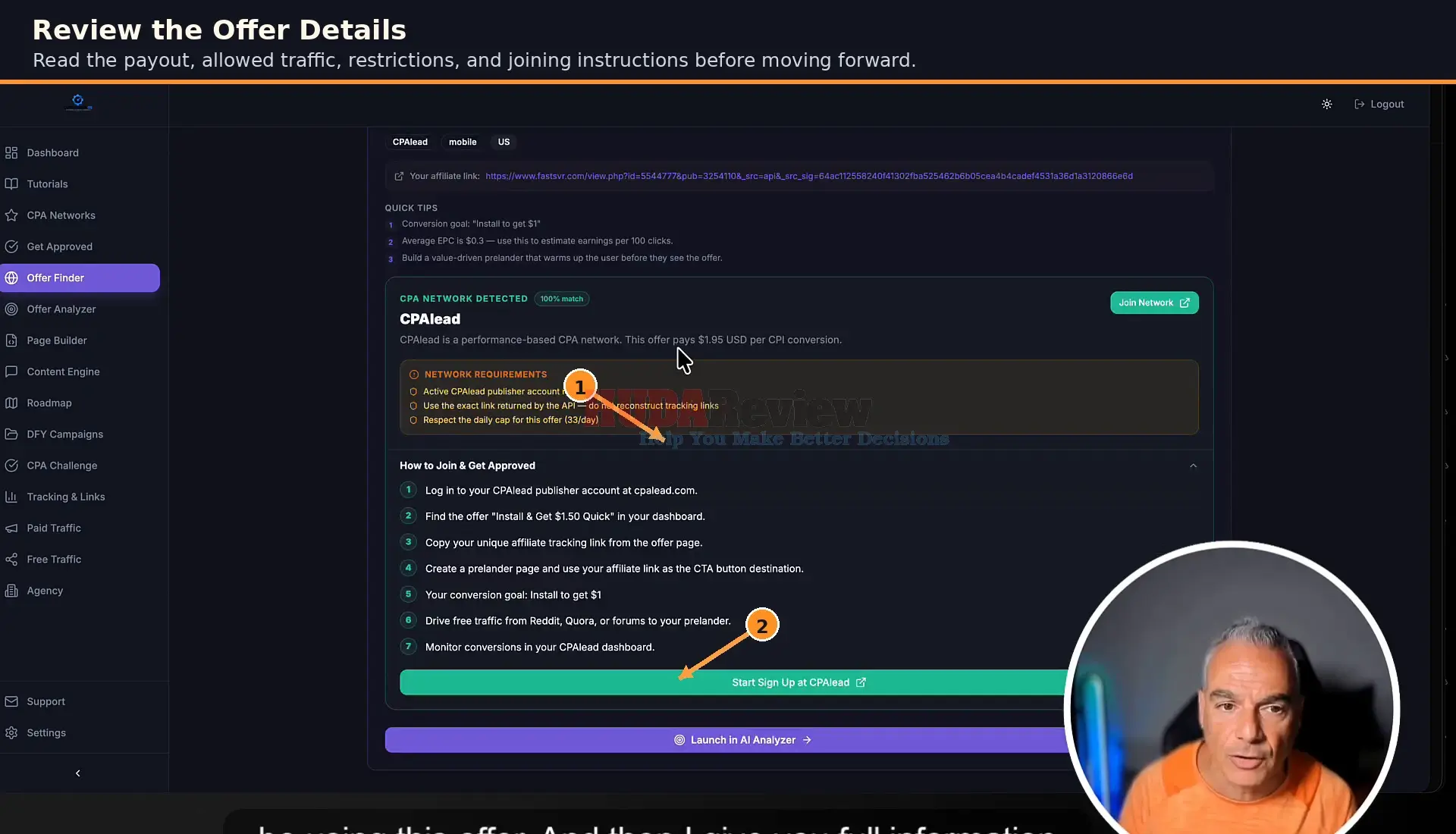The height and width of the screenshot is (834, 1456).
Task: Click the external-link icon in the Start Sign Up button
Action: (861, 682)
